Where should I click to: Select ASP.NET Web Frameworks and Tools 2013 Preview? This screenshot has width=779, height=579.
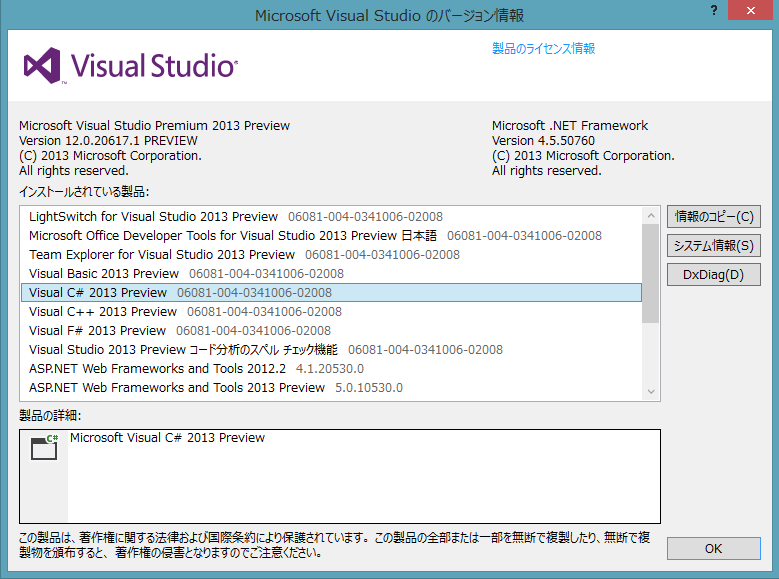tap(176, 387)
